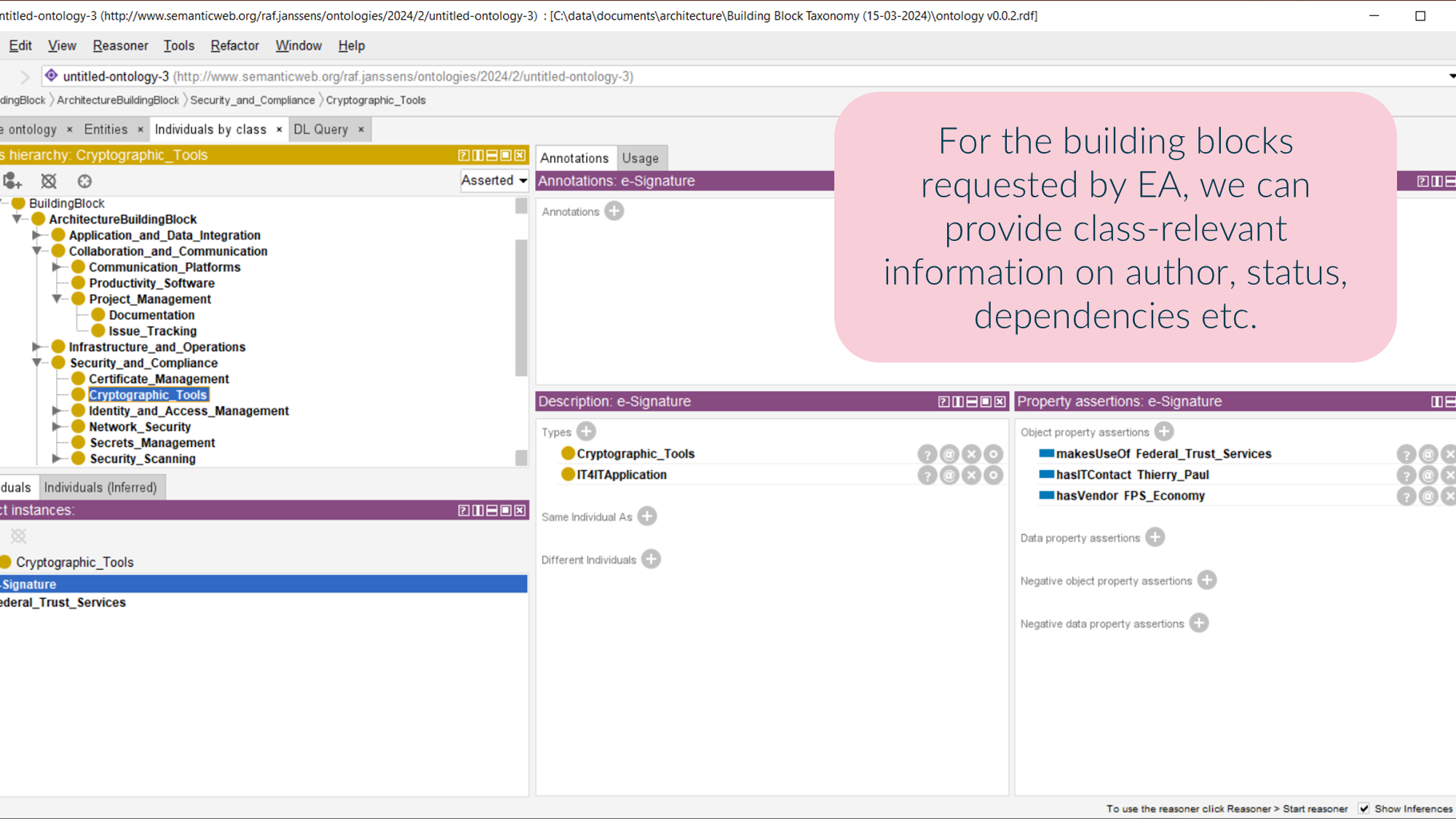Add object property assertion plus icon
Screen dimensions: 1456x819
point(1164,432)
